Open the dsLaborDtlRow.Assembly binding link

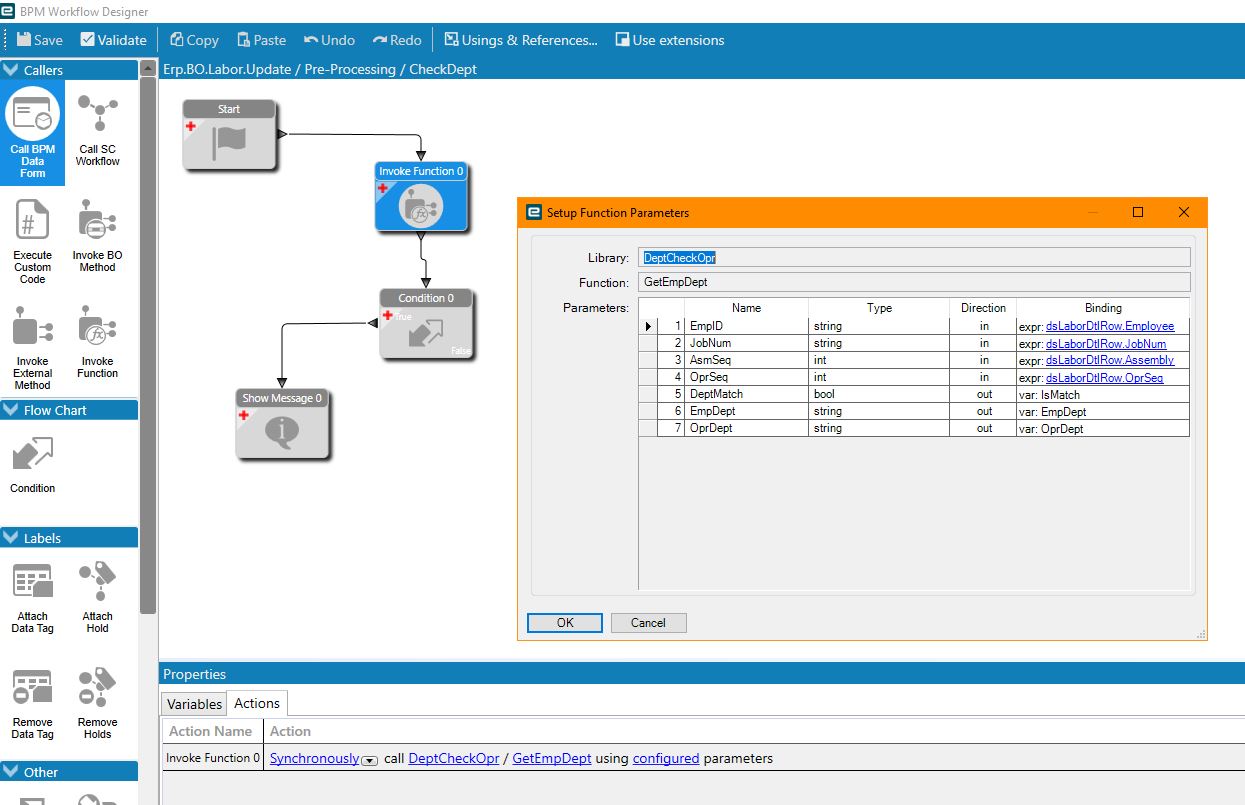[x=1110, y=360]
